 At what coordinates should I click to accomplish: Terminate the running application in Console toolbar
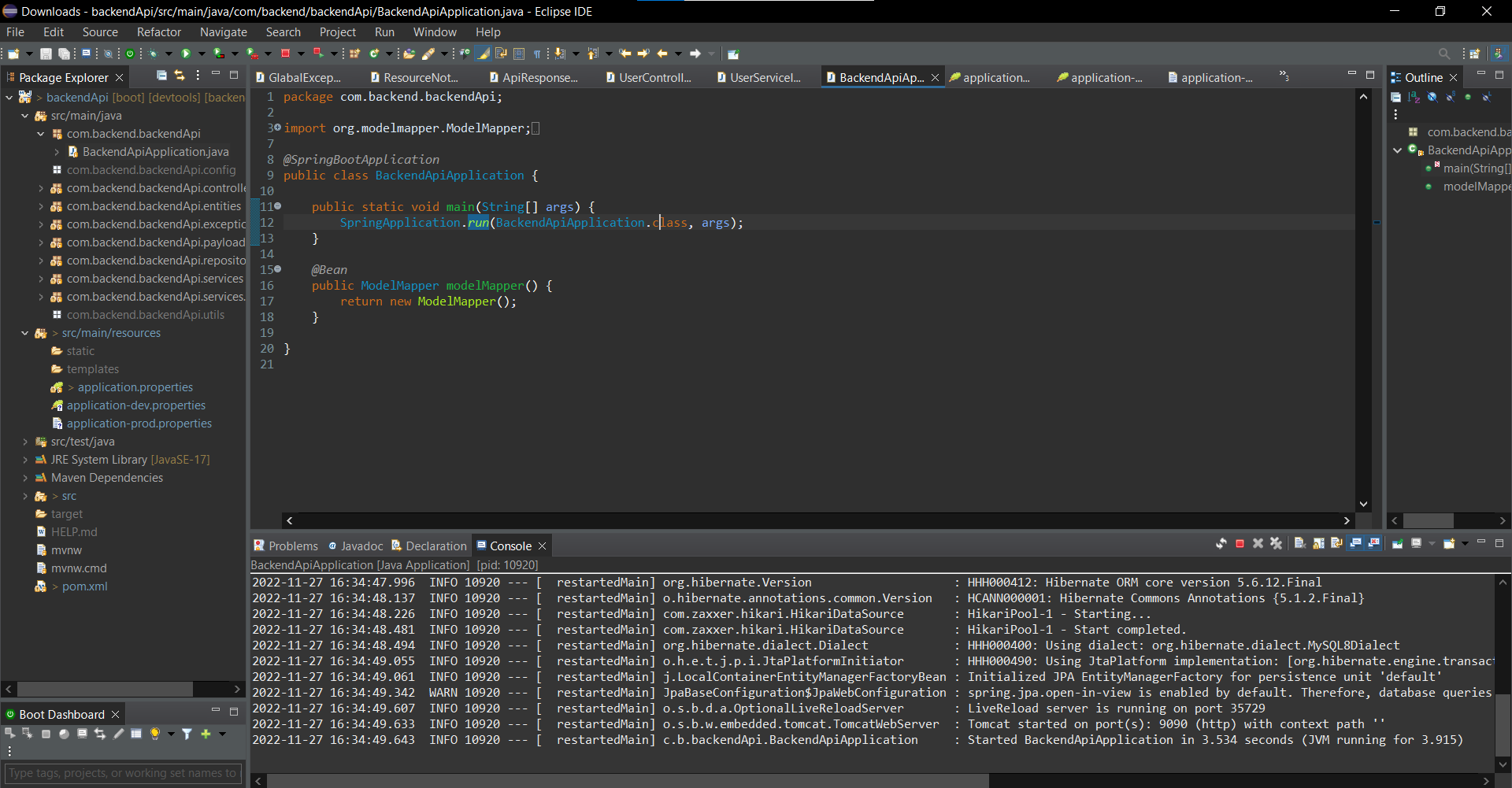(1240, 543)
